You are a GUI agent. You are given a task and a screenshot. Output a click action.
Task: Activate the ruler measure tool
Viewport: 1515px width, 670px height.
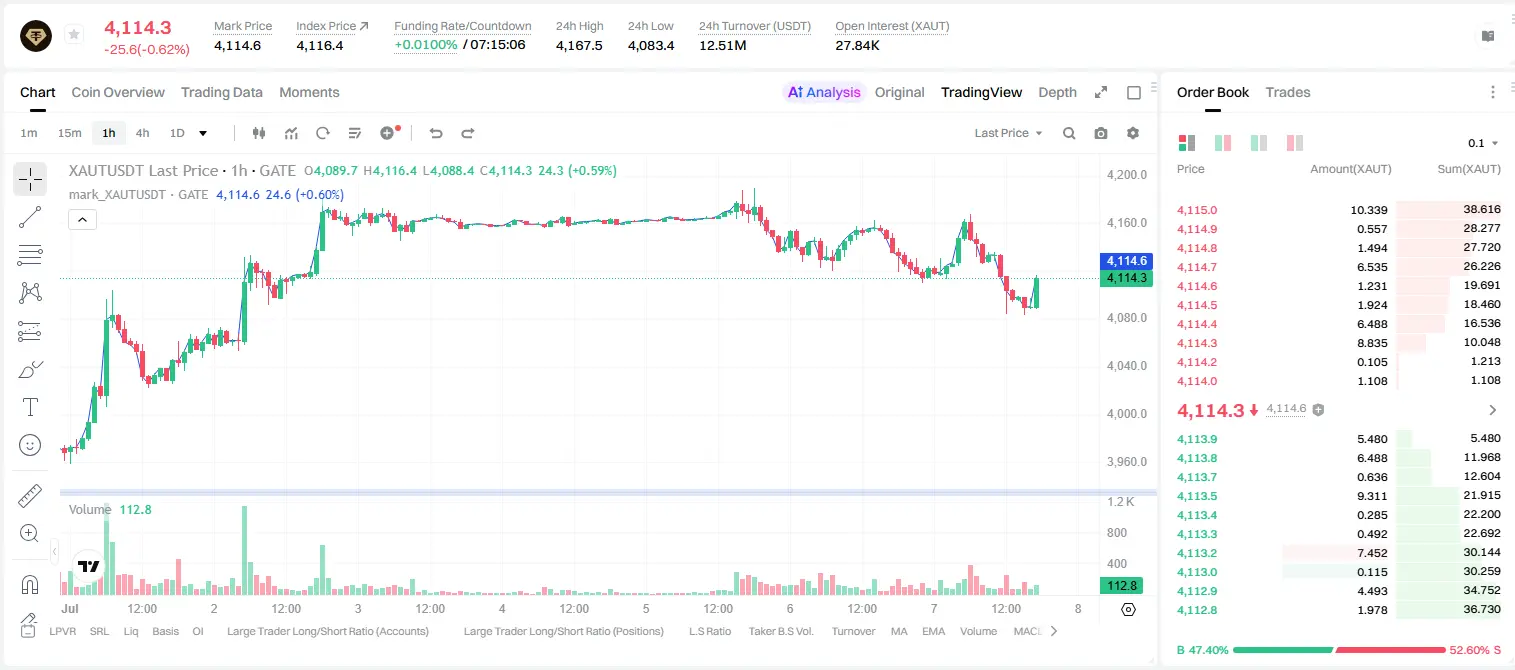point(30,496)
